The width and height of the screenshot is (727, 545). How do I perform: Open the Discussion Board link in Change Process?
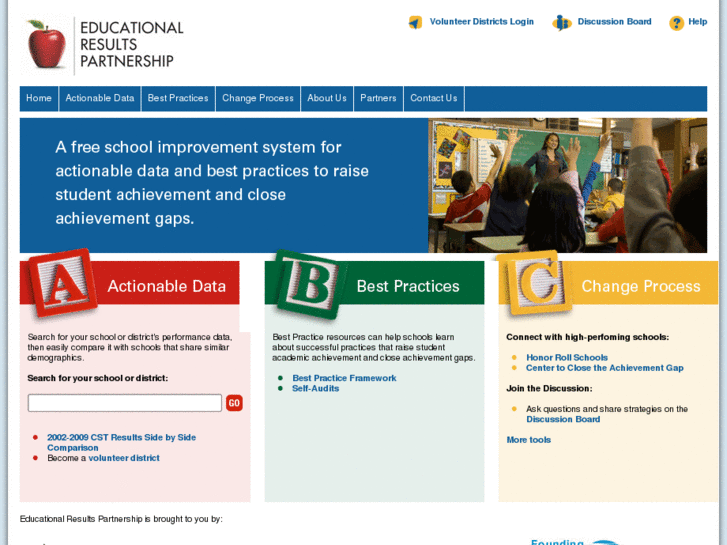pos(563,419)
